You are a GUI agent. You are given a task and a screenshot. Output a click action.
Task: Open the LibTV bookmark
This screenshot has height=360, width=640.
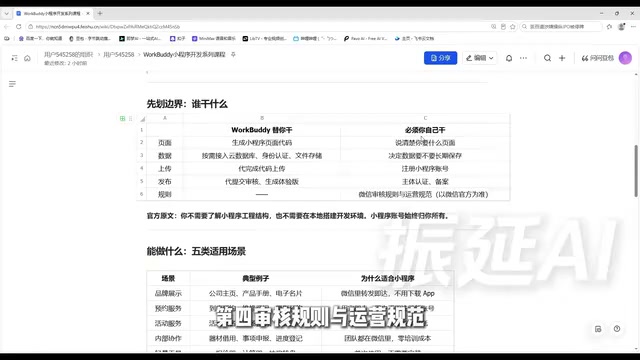click(264, 38)
